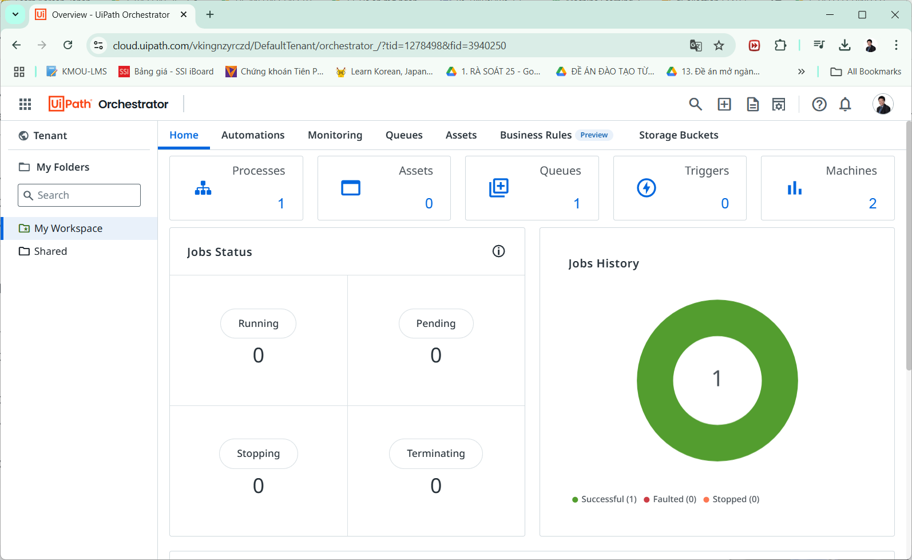The height and width of the screenshot is (560, 912).
Task: Click the green Successful donut chart ring
Action: coord(655,381)
